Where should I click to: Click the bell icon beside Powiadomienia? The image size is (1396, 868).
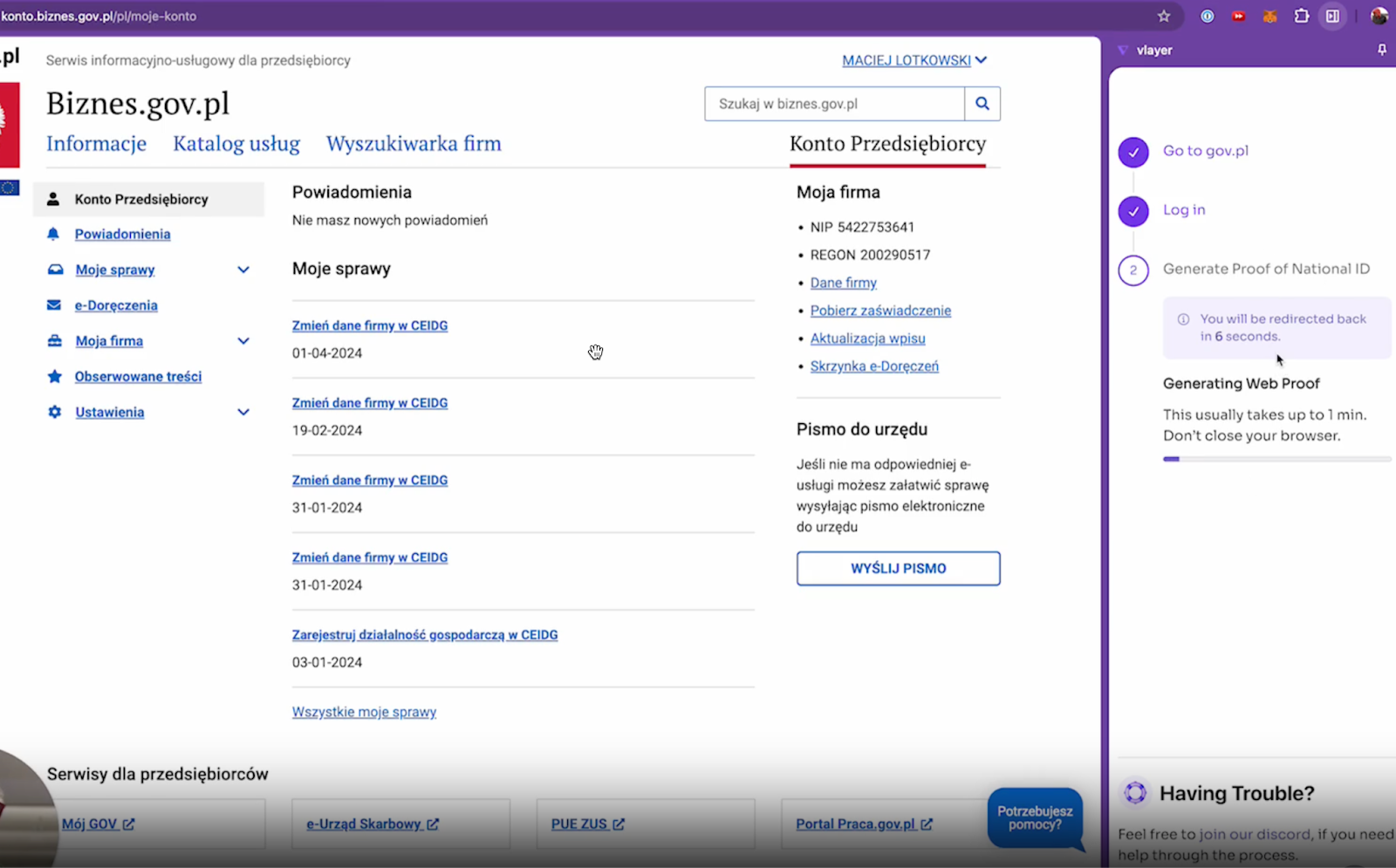pos(53,234)
